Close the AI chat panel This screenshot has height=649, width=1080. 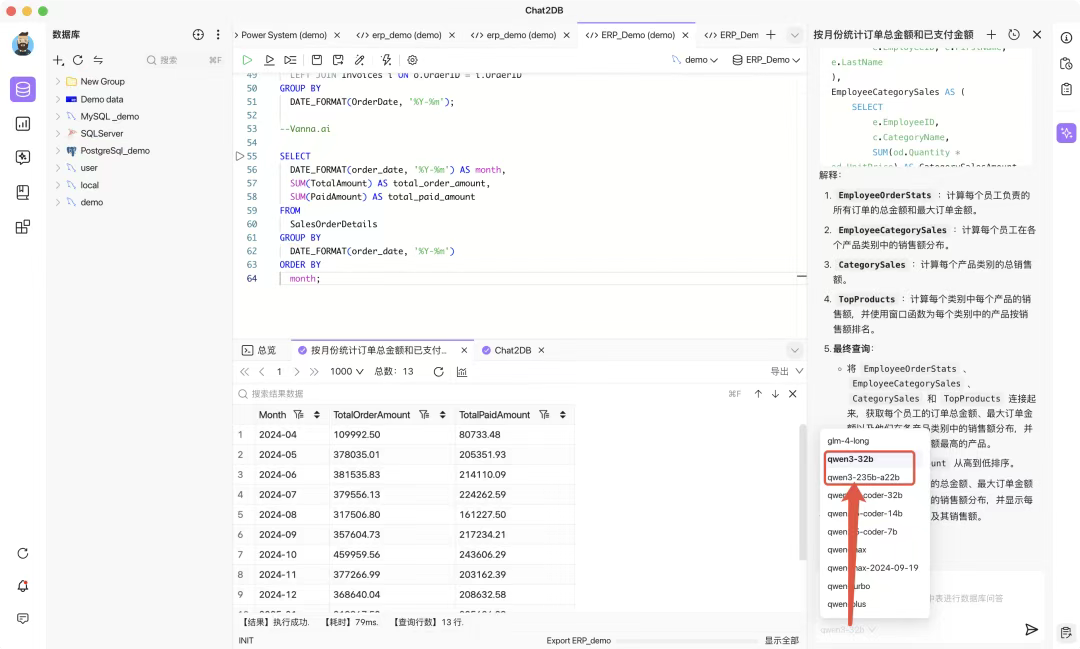click(x=1037, y=34)
